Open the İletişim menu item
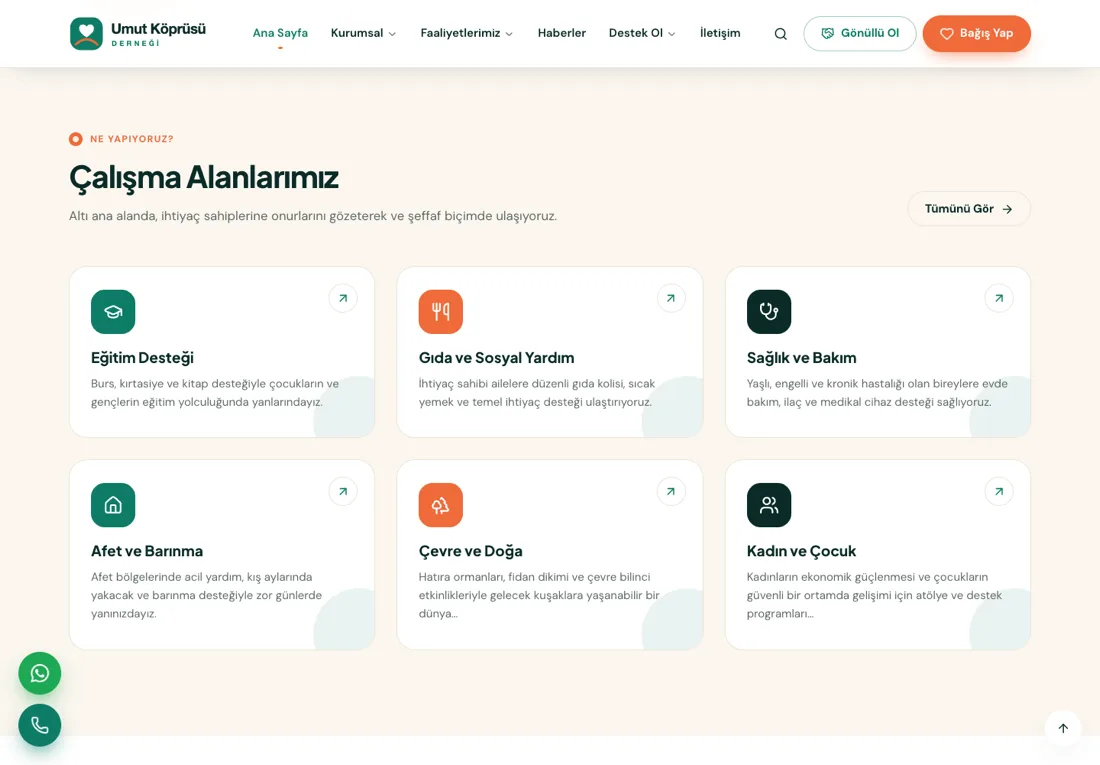Screen dimensions: 1100x765 [720, 33]
